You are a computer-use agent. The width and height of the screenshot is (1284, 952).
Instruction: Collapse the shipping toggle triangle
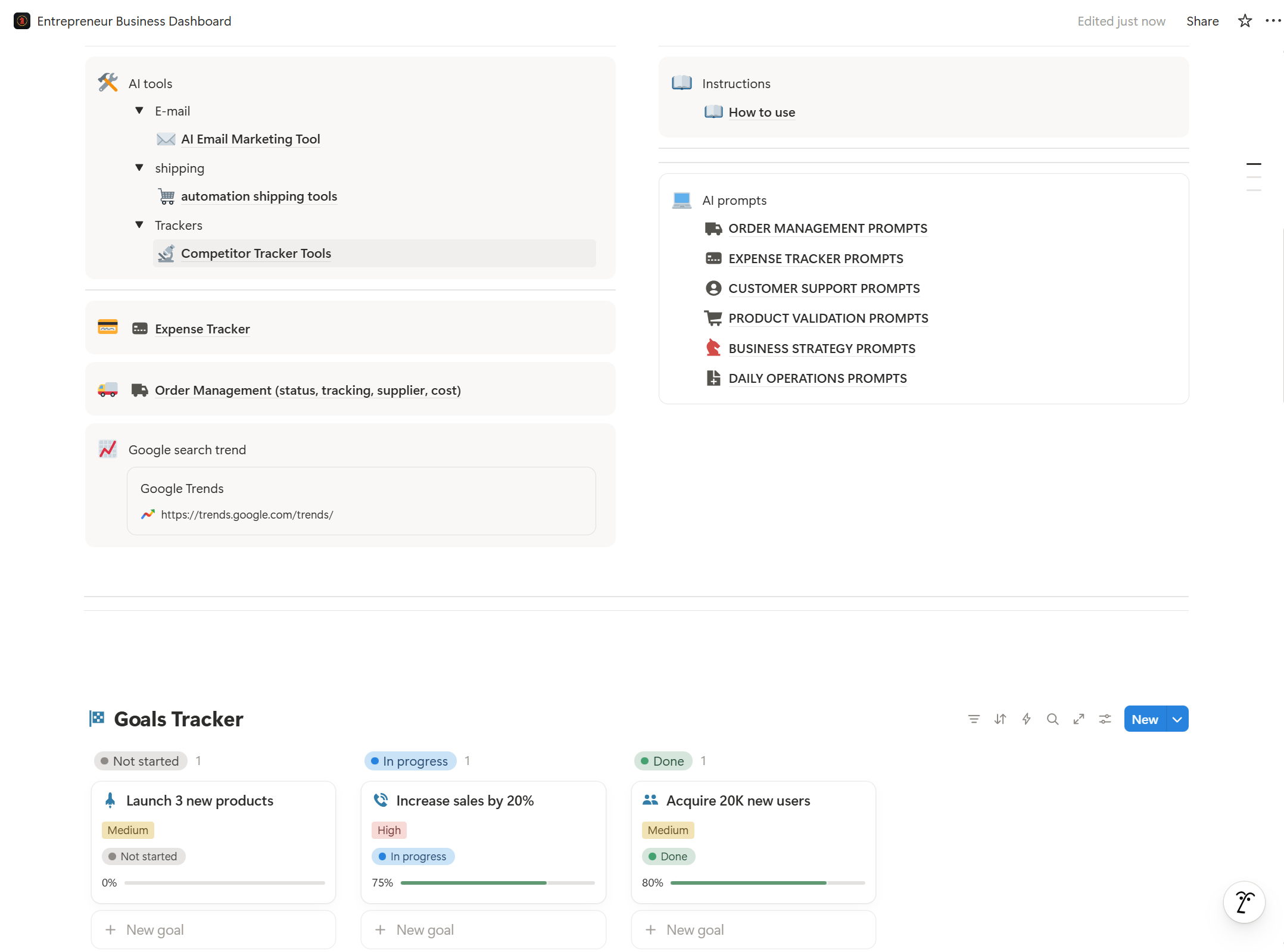(139, 167)
